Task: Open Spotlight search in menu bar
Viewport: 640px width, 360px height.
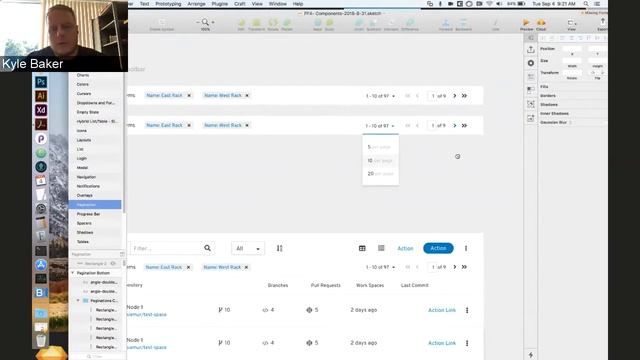Action: point(586,4)
